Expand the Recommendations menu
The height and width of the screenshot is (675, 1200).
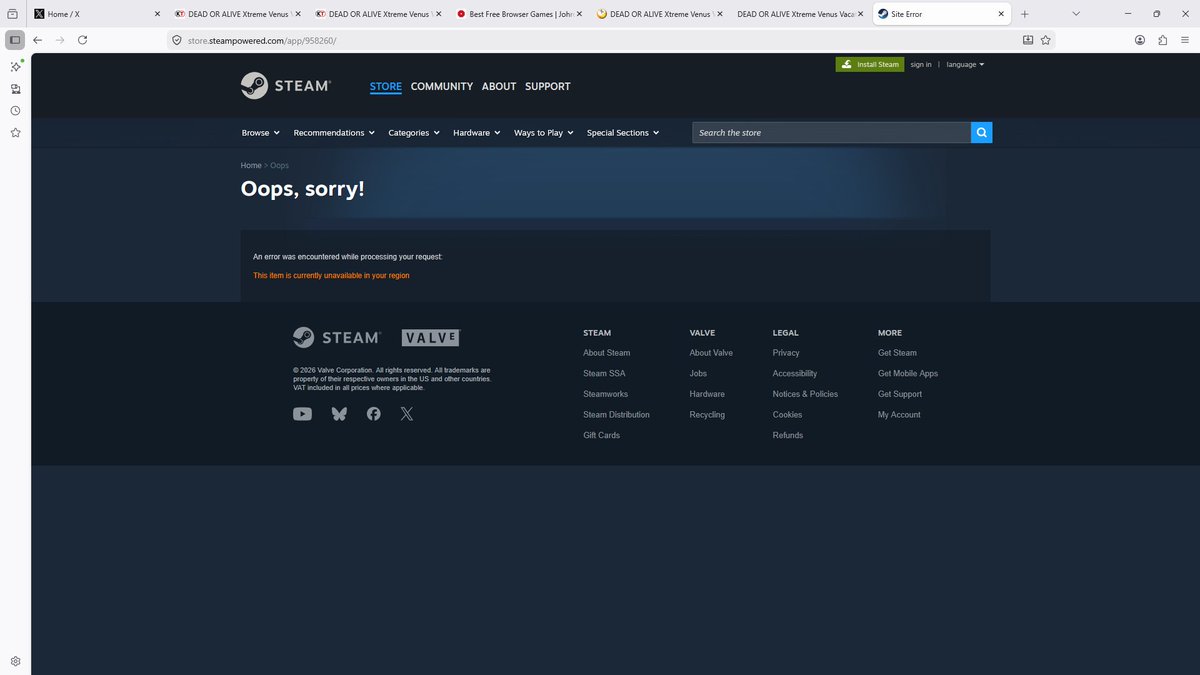point(334,132)
